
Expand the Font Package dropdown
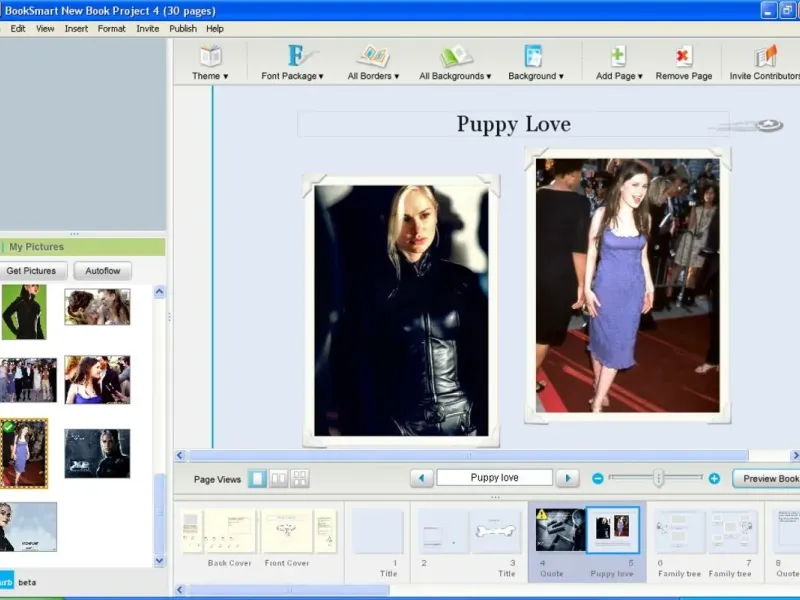292,62
